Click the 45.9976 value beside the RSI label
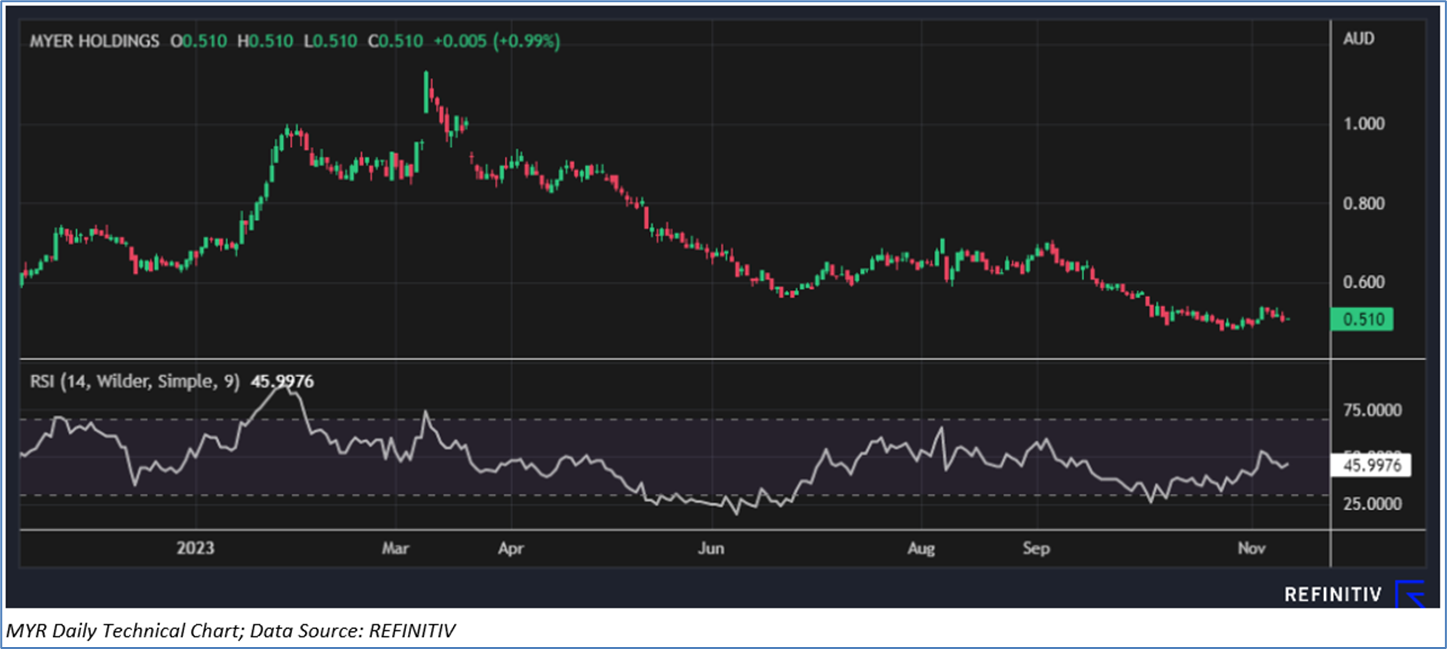1447x649 pixels. coord(282,381)
